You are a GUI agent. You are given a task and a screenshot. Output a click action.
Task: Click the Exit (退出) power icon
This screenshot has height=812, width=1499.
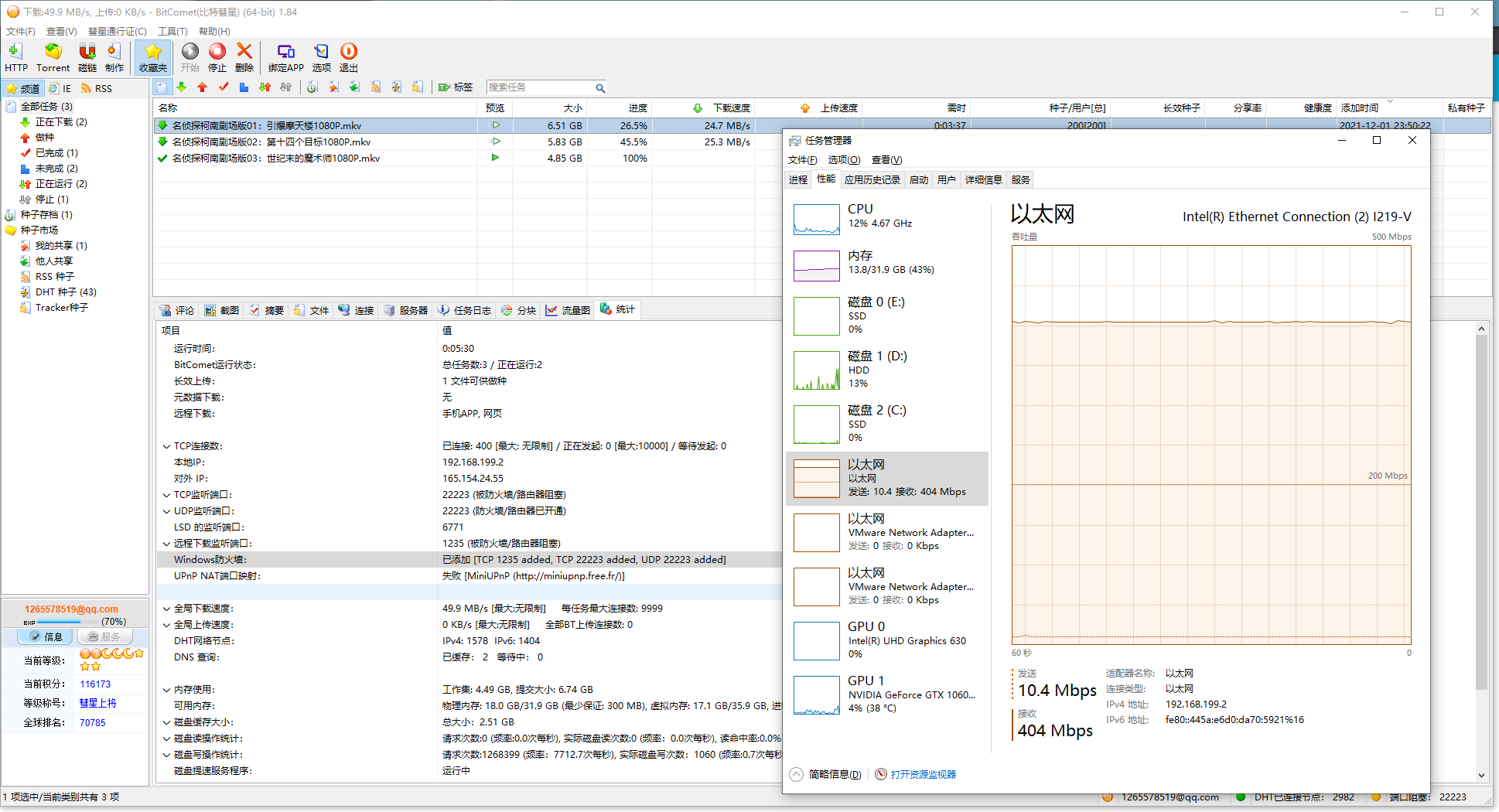(349, 53)
